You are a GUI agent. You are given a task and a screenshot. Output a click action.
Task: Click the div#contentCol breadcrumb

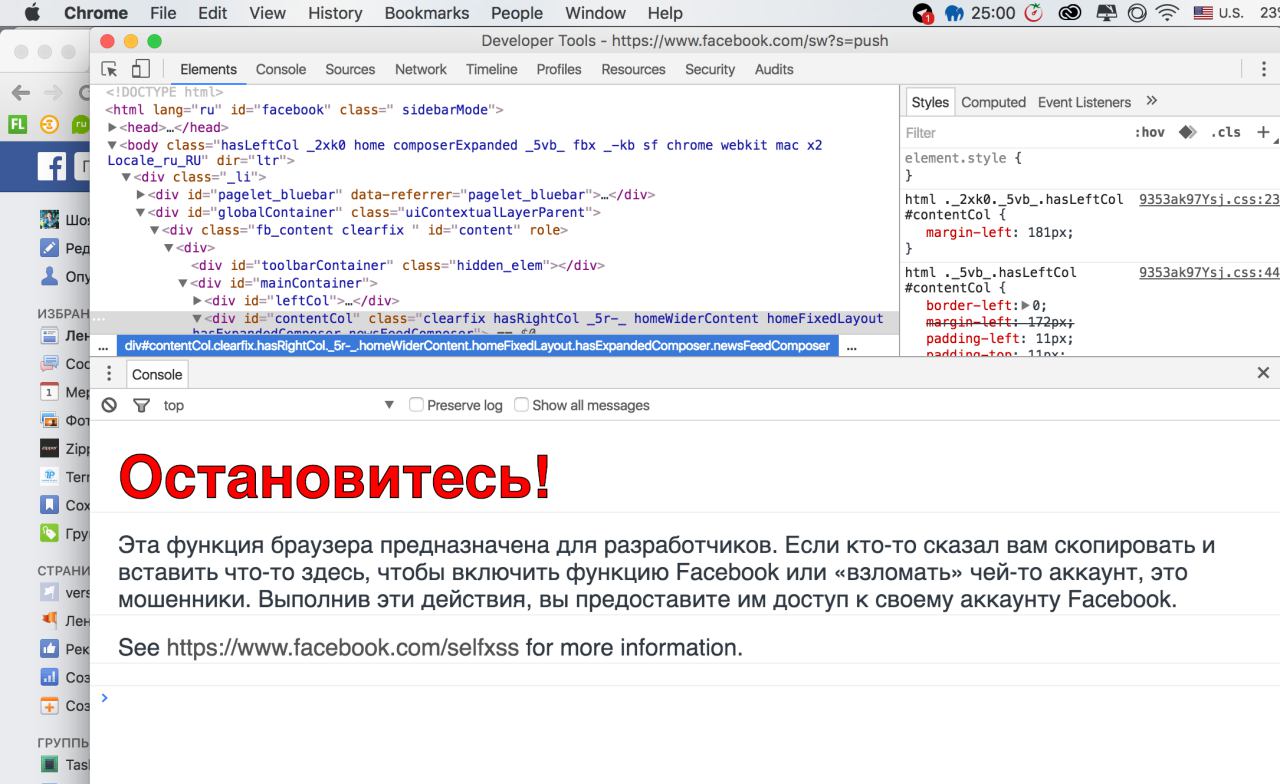click(477, 346)
